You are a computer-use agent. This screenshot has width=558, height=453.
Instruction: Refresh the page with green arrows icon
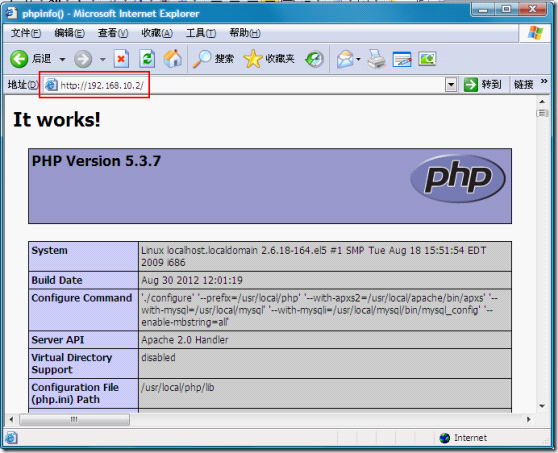(147, 59)
